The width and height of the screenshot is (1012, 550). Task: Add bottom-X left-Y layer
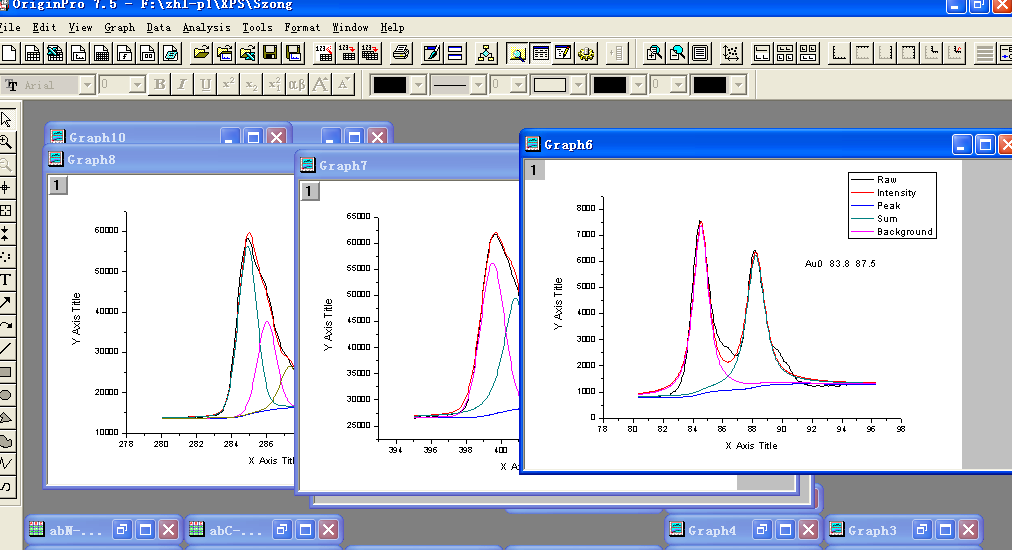(838, 53)
